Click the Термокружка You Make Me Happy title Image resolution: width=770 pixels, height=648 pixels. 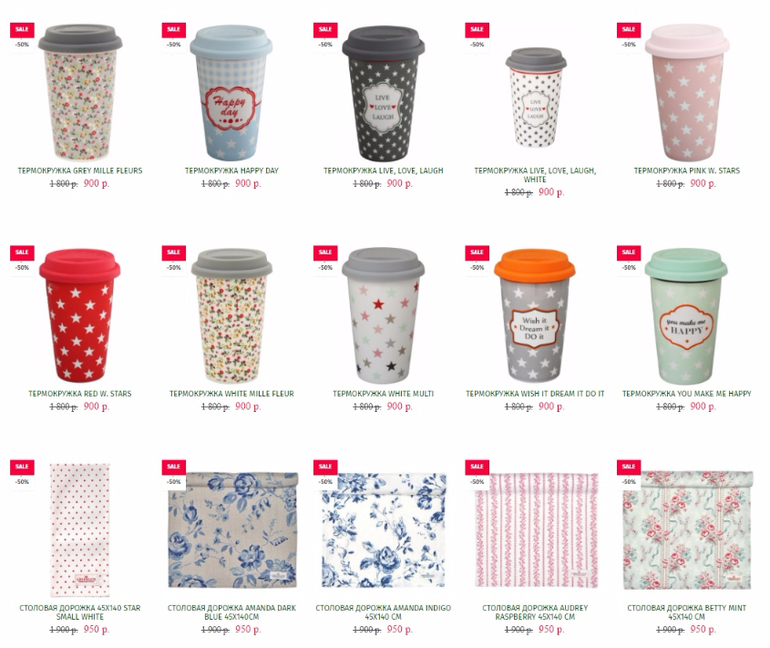pos(687,394)
